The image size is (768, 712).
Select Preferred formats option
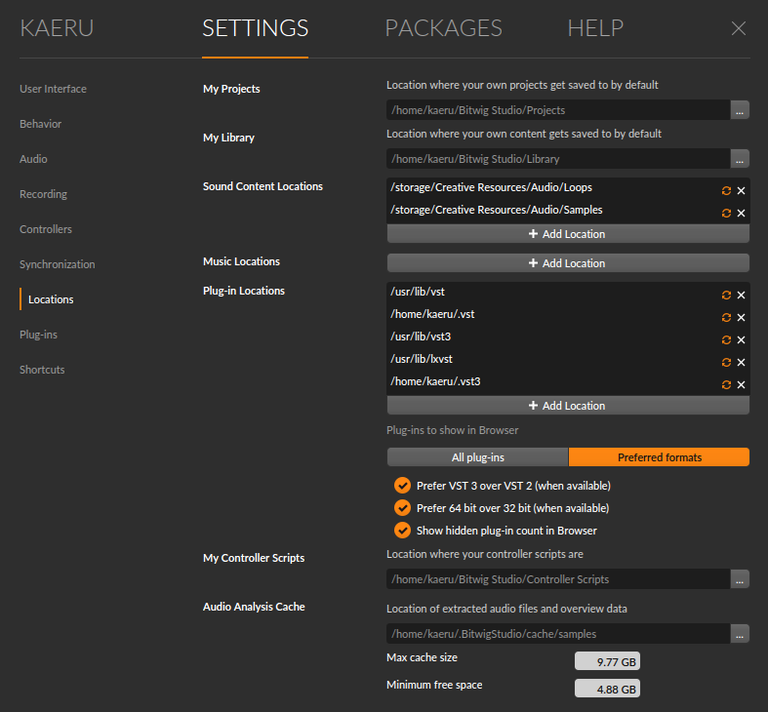[x=659, y=457]
